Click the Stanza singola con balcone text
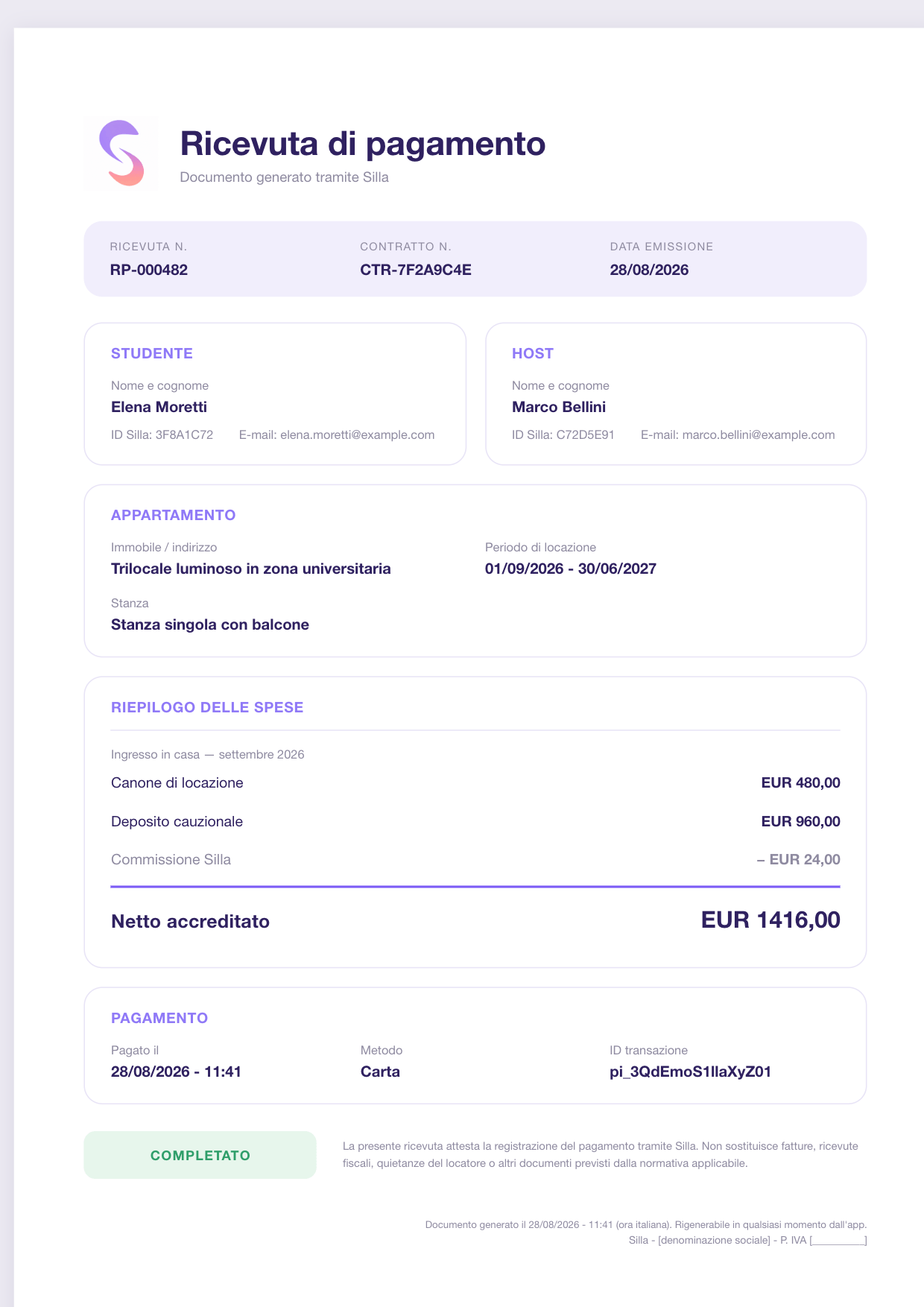The height and width of the screenshot is (1307, 924). click(x=210, y=624)
